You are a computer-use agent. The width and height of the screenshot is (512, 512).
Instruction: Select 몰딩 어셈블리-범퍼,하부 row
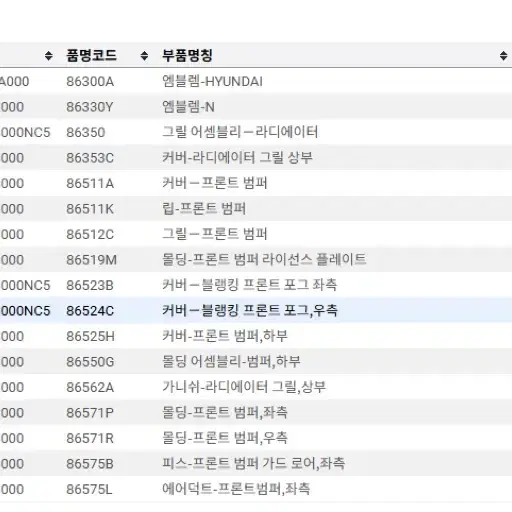[x=256, y=362]
